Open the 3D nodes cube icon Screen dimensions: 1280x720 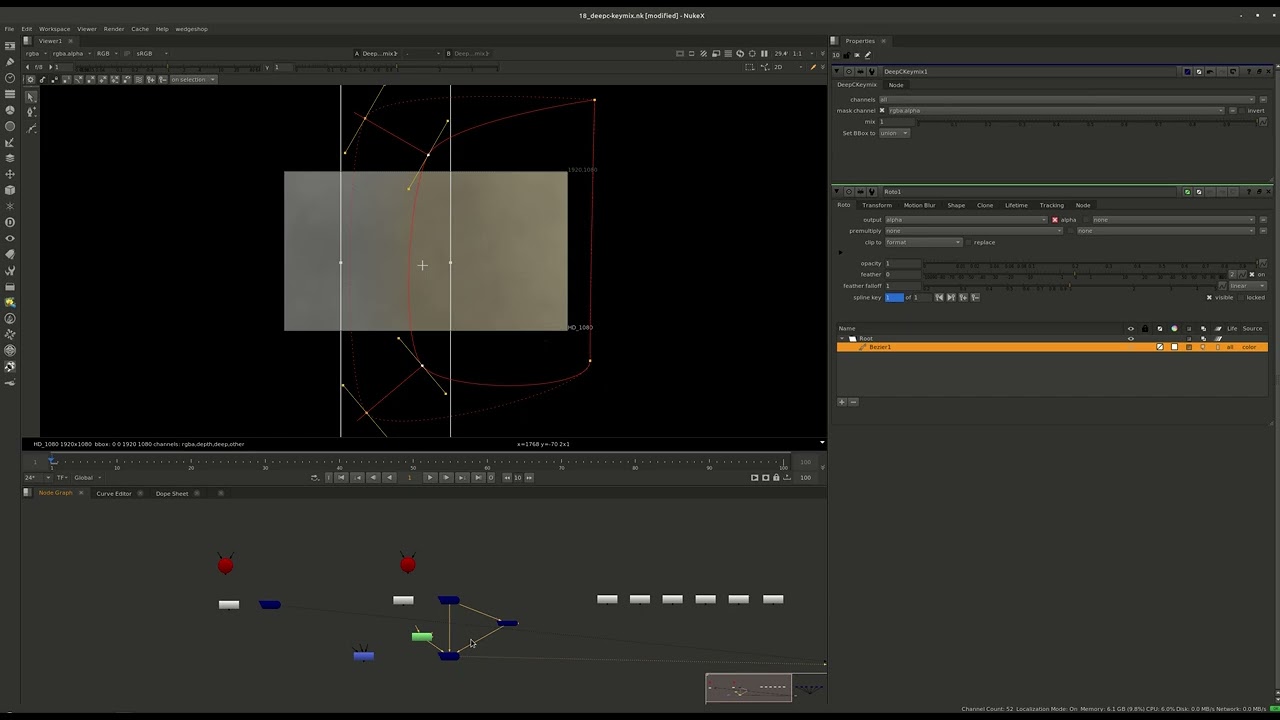pos(10,190)
